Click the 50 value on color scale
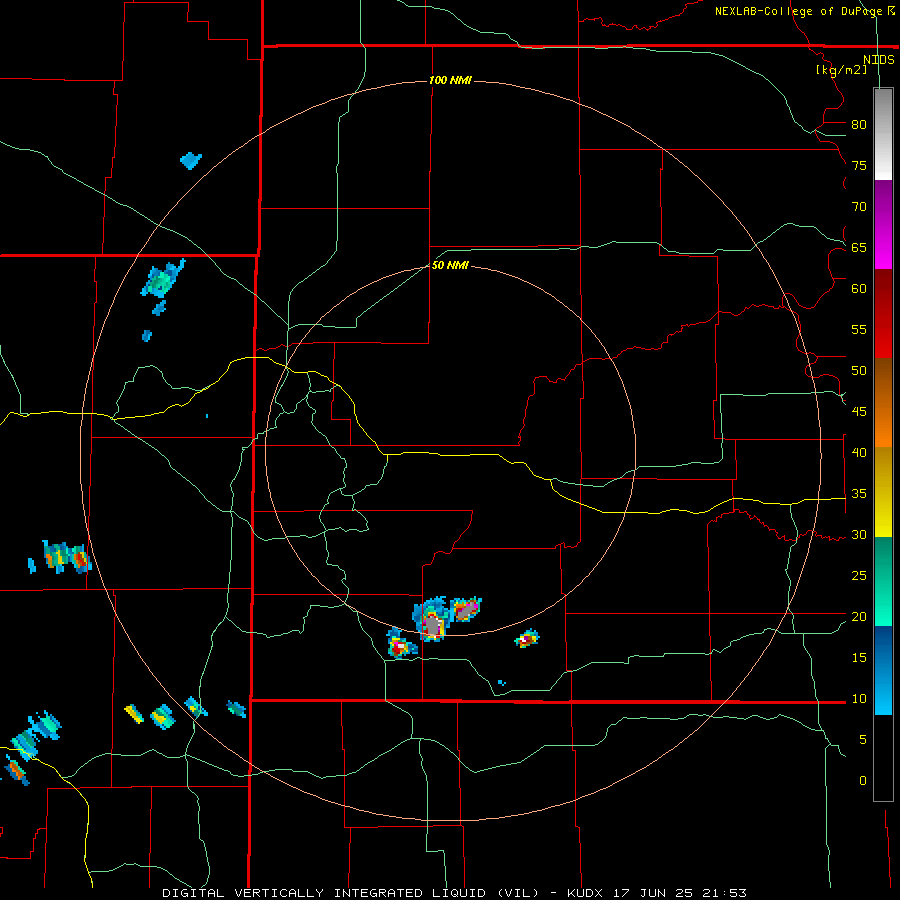 [x=859, y=371]
